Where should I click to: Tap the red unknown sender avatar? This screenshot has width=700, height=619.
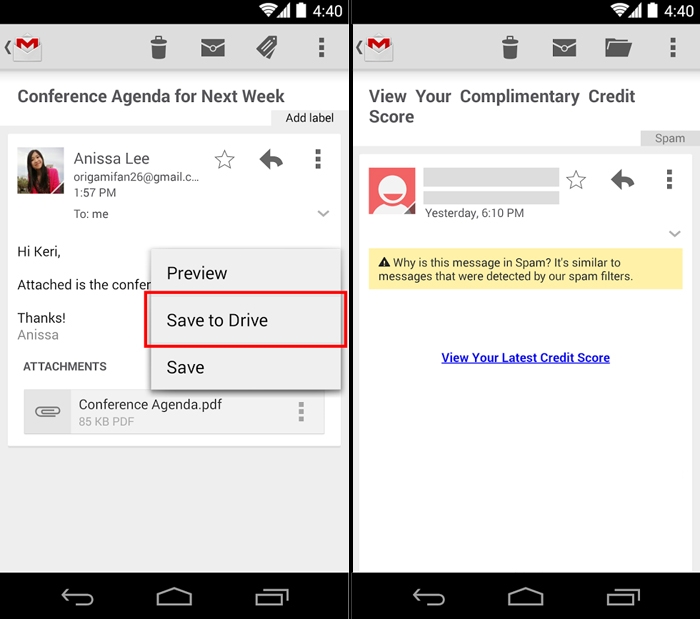point(392,191)
